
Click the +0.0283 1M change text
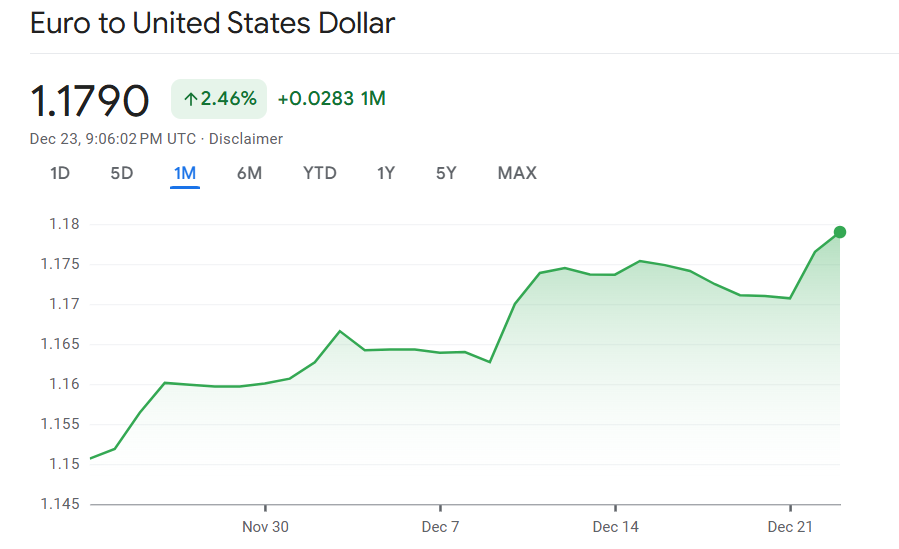point(331,99)
